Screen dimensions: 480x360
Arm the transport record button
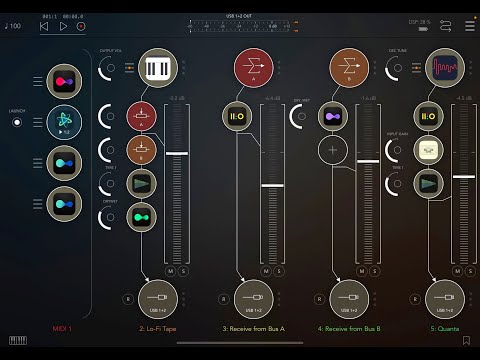tap(81, 26)
